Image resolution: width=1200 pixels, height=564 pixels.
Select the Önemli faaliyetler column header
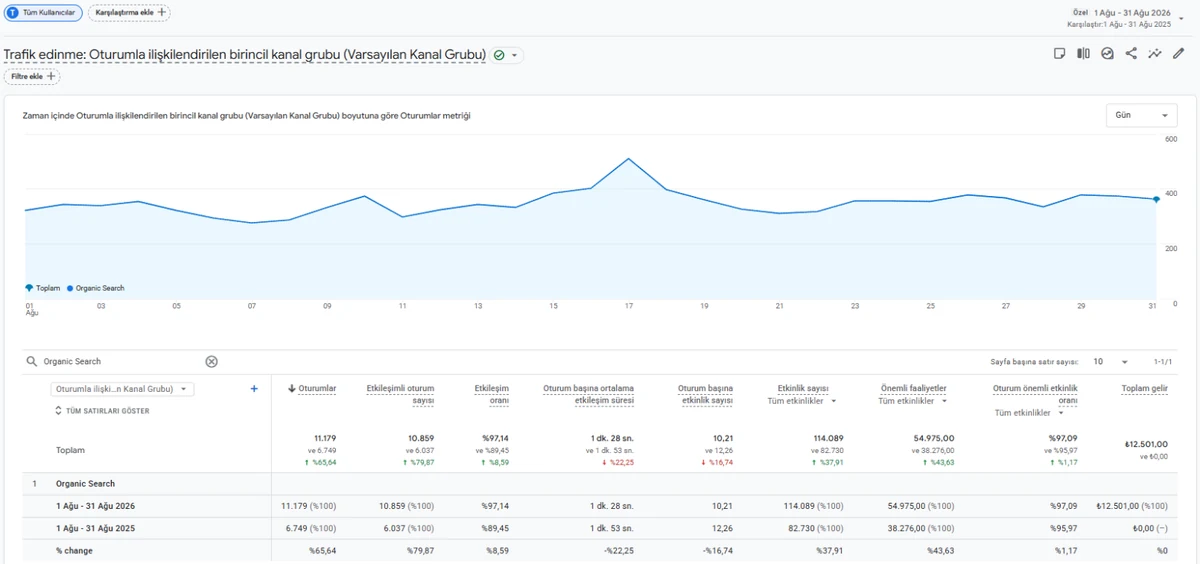[x=913, y=388]
